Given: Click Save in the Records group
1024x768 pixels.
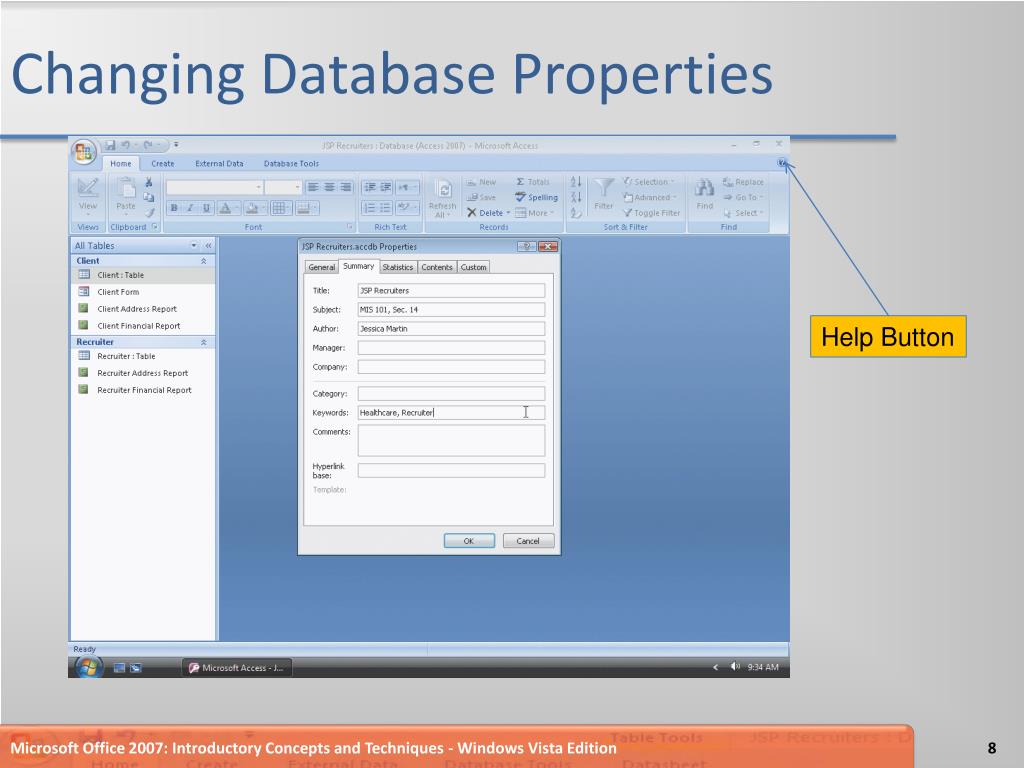Looking at the screenshot, I should [x=481, y=197].
